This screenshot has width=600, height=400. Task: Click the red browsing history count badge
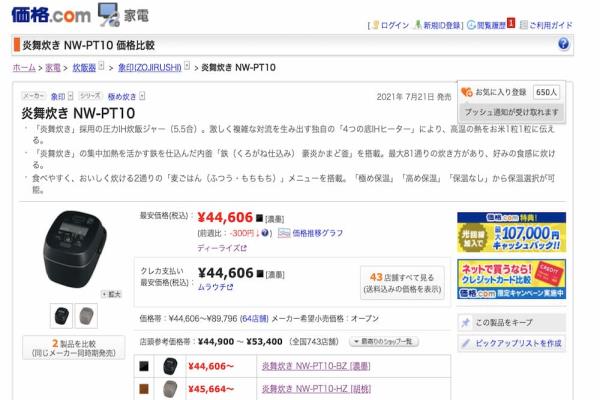(x=511, y=23)
